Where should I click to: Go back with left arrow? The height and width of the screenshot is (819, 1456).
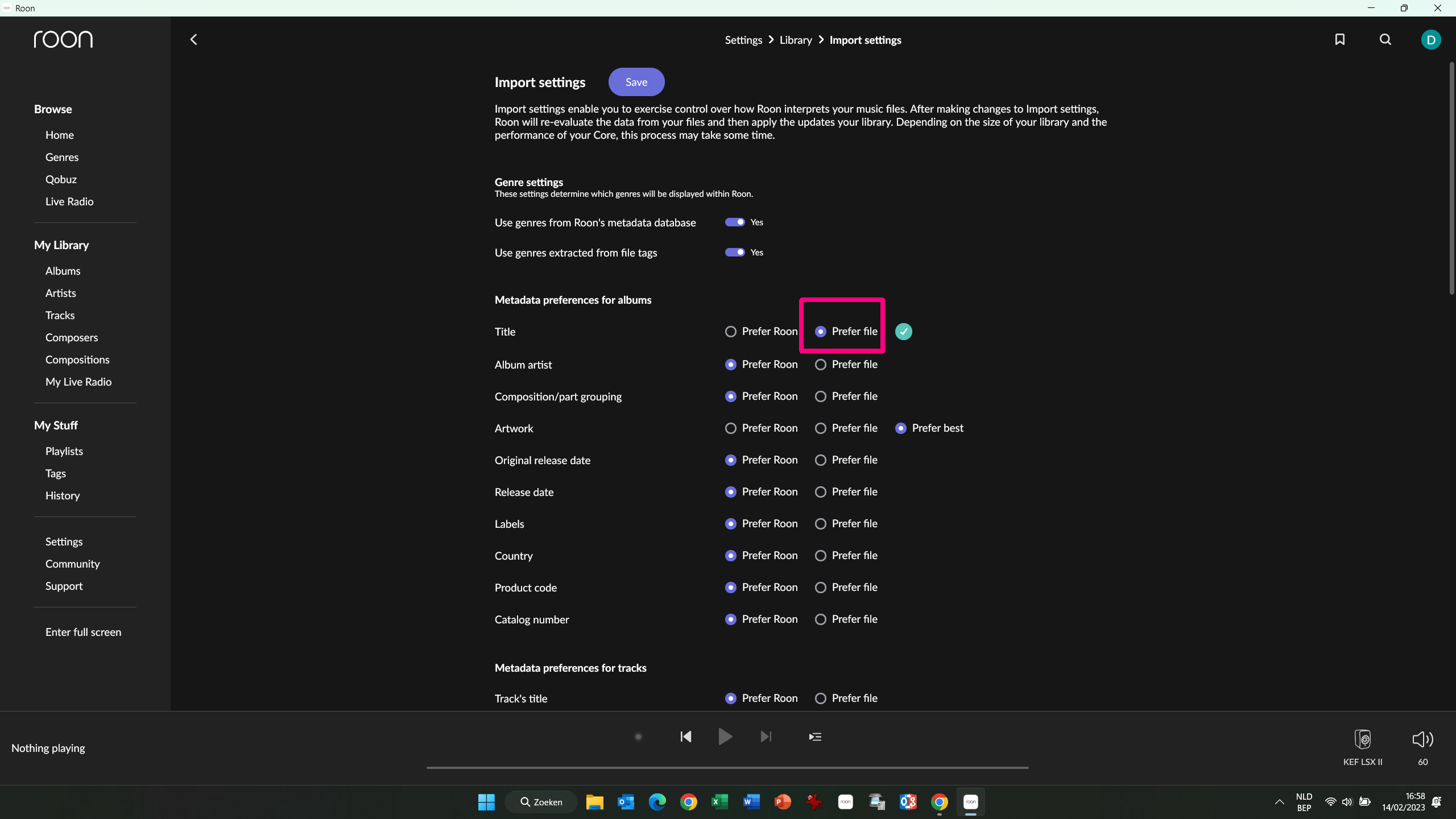pyautogui.click(x=193, y=39)
